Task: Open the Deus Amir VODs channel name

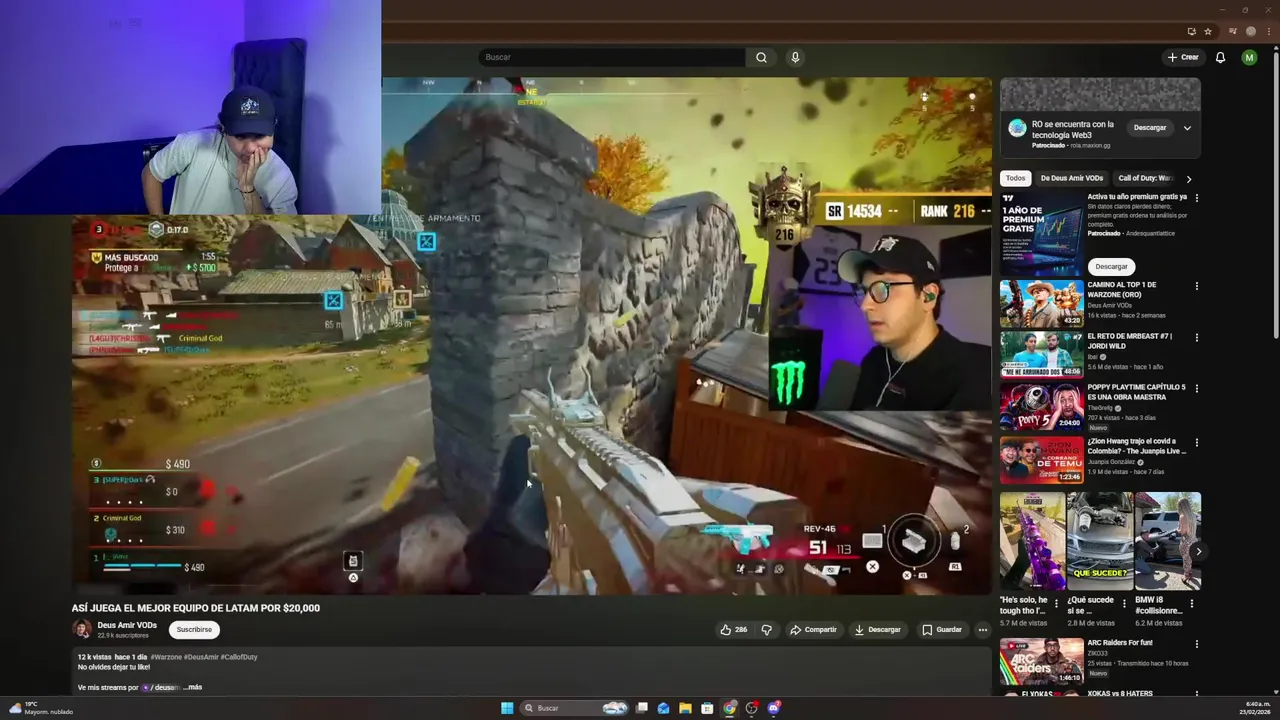Action: pyautogui.click(x=127, y=625)
